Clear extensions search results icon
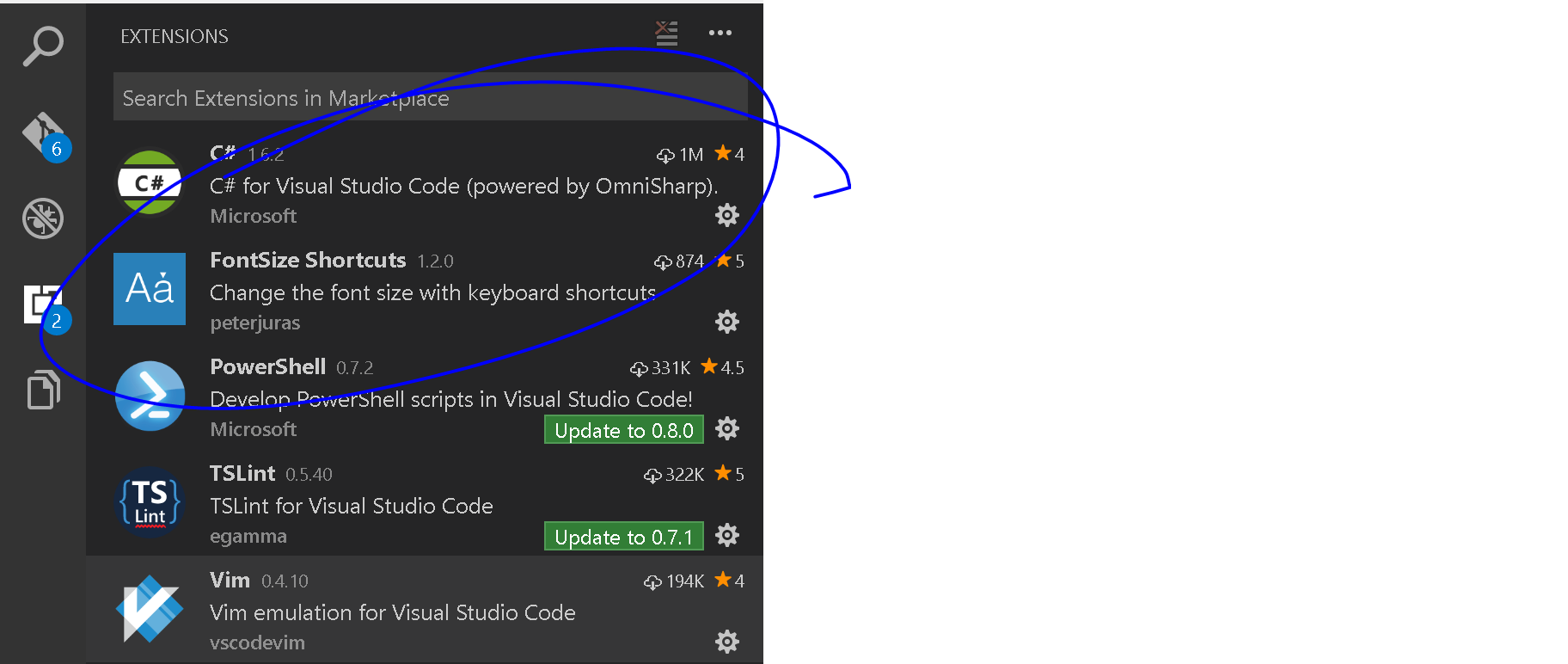The width and height of the screenshot is (1568, 664). click(x=666, y=34)
